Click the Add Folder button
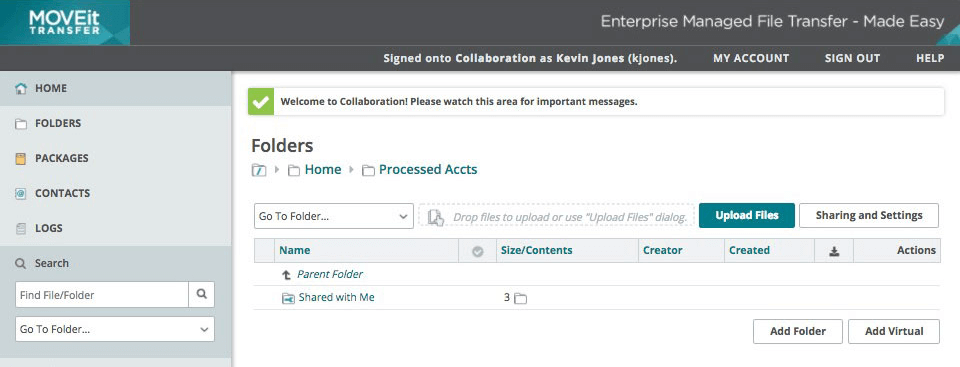Screen dimensions: 960x367 click(x=798, y=331)
